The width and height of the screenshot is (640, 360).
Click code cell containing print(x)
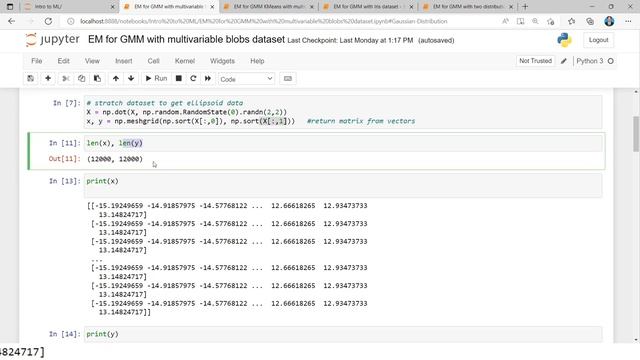click(343, 185)
